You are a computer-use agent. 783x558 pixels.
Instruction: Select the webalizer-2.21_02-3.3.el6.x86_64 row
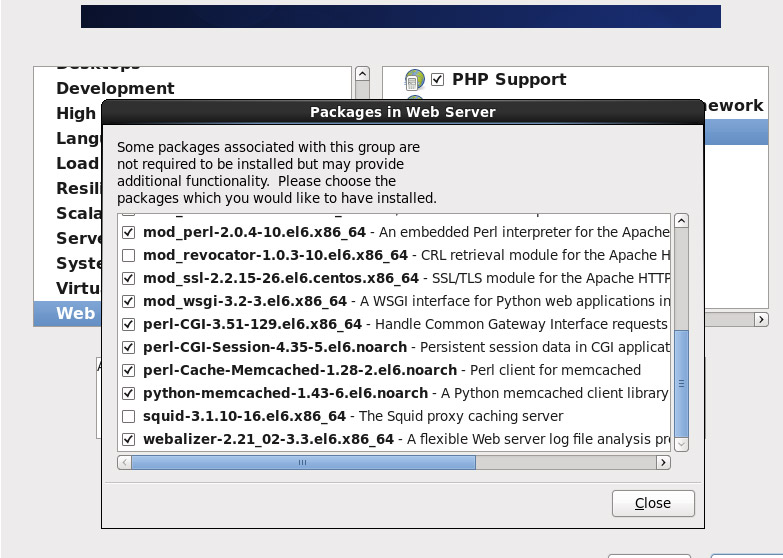394,439
